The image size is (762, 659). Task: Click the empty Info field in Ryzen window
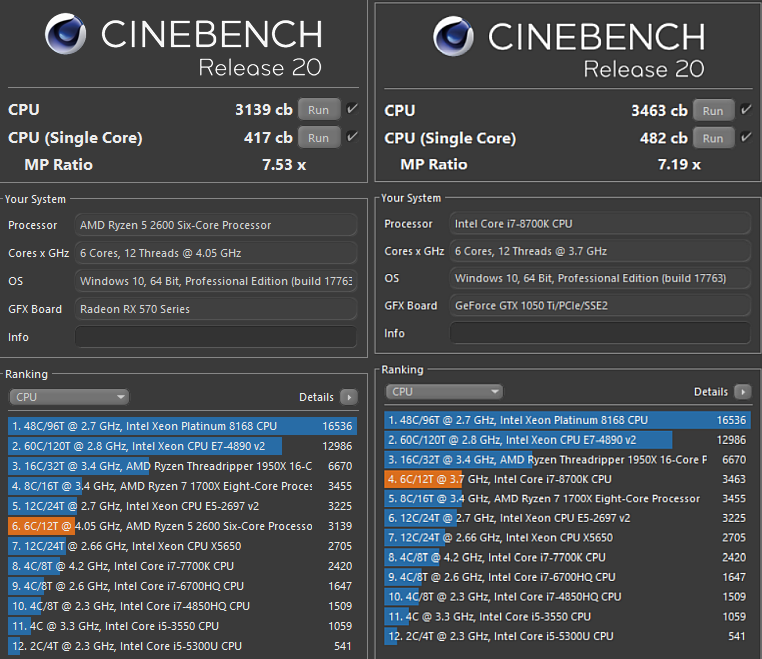tap(216, 337)
